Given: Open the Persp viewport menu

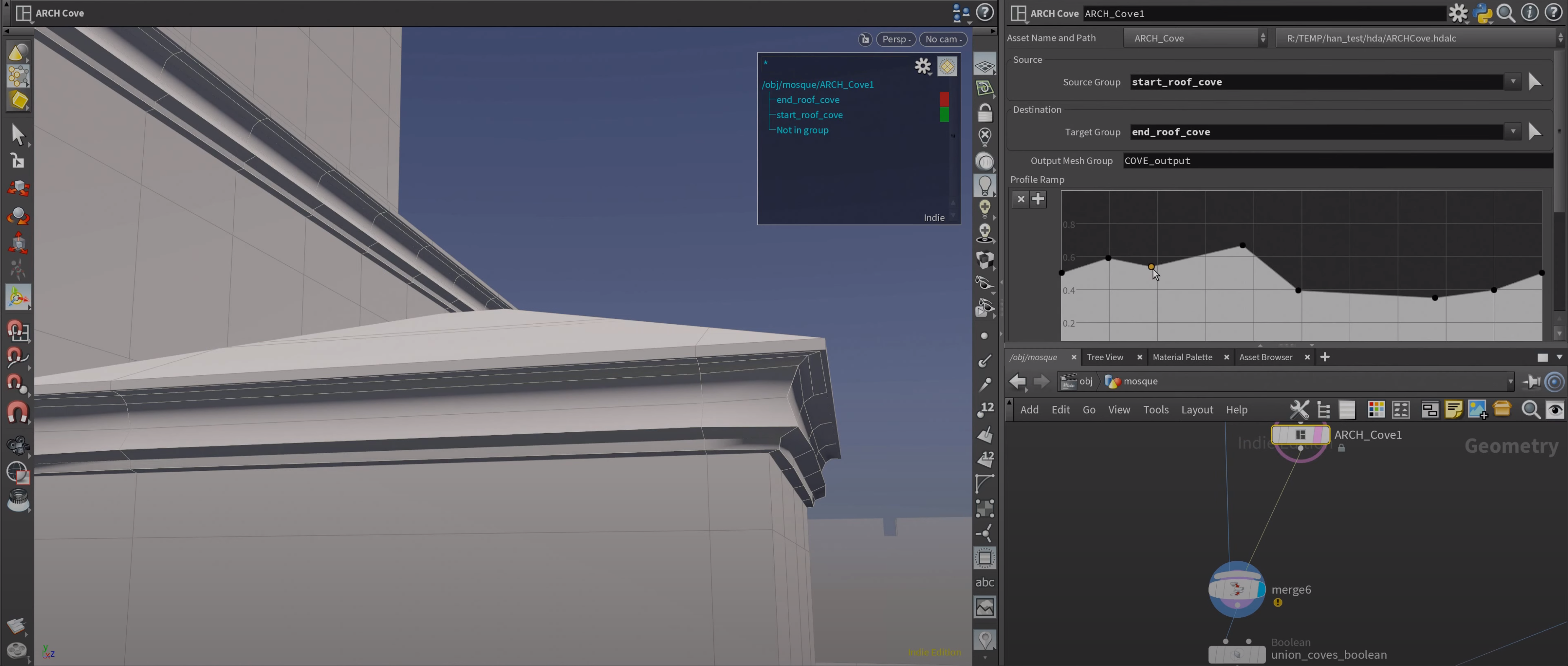Looking at the screenshot, I should point(896,39).
